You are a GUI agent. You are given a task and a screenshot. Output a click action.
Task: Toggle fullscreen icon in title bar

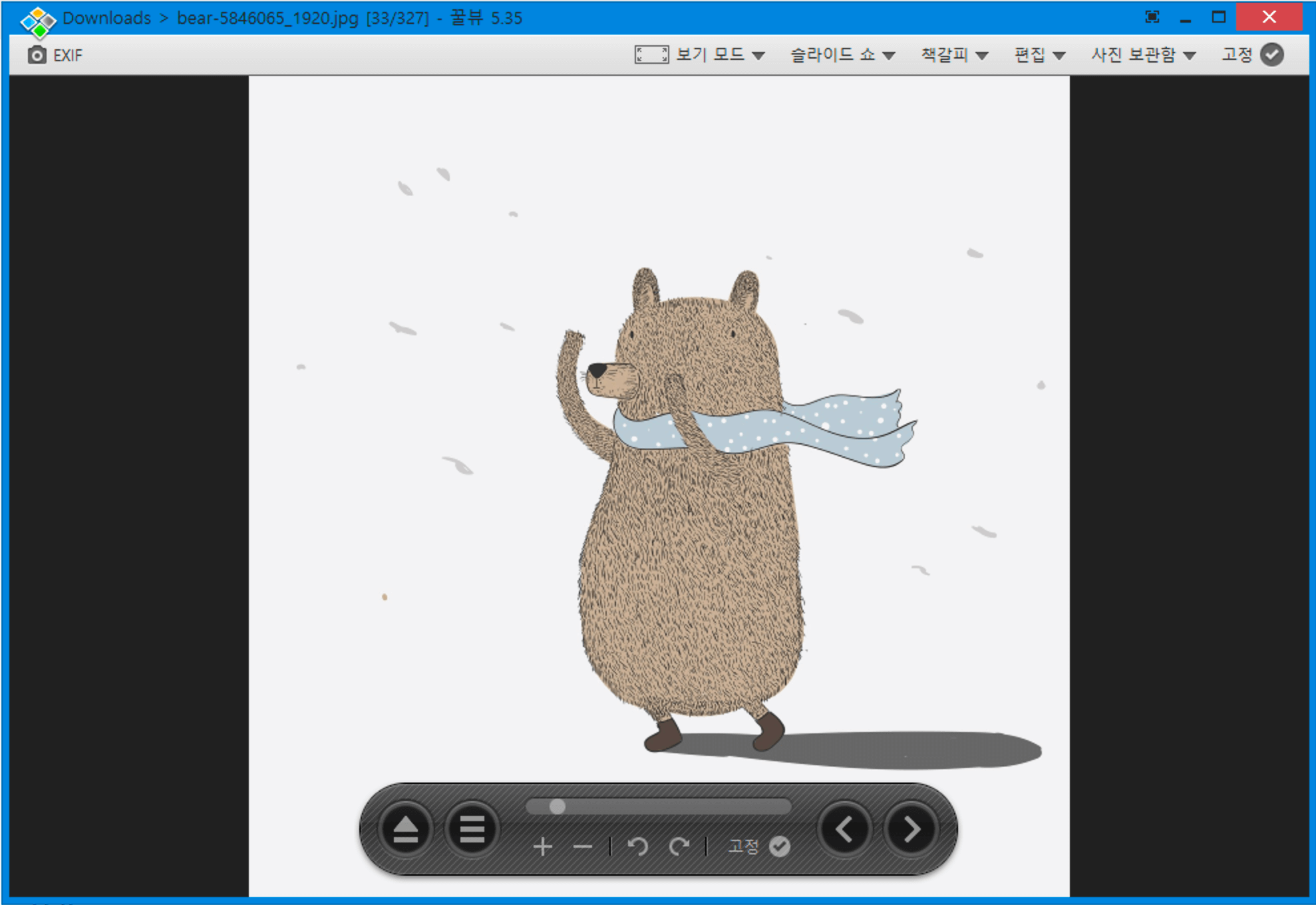point(1152,17)
